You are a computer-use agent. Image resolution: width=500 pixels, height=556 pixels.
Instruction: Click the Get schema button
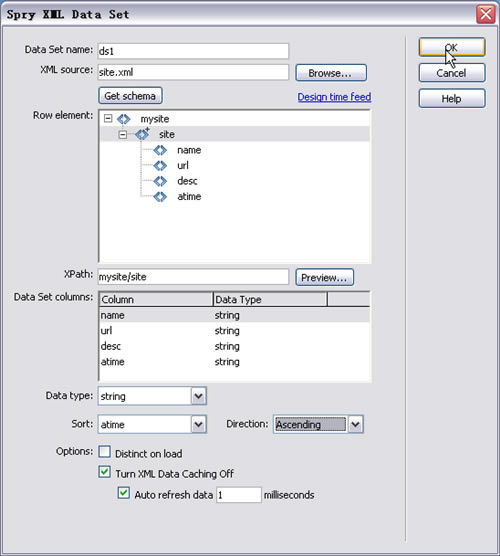(x=130, y=96)
